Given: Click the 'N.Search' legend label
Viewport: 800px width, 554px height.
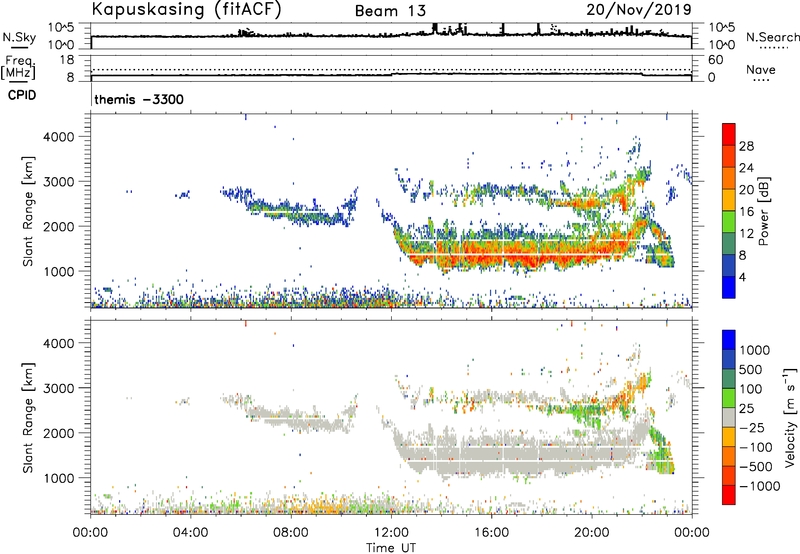Looking at the screenshot, I should (772, 37).
